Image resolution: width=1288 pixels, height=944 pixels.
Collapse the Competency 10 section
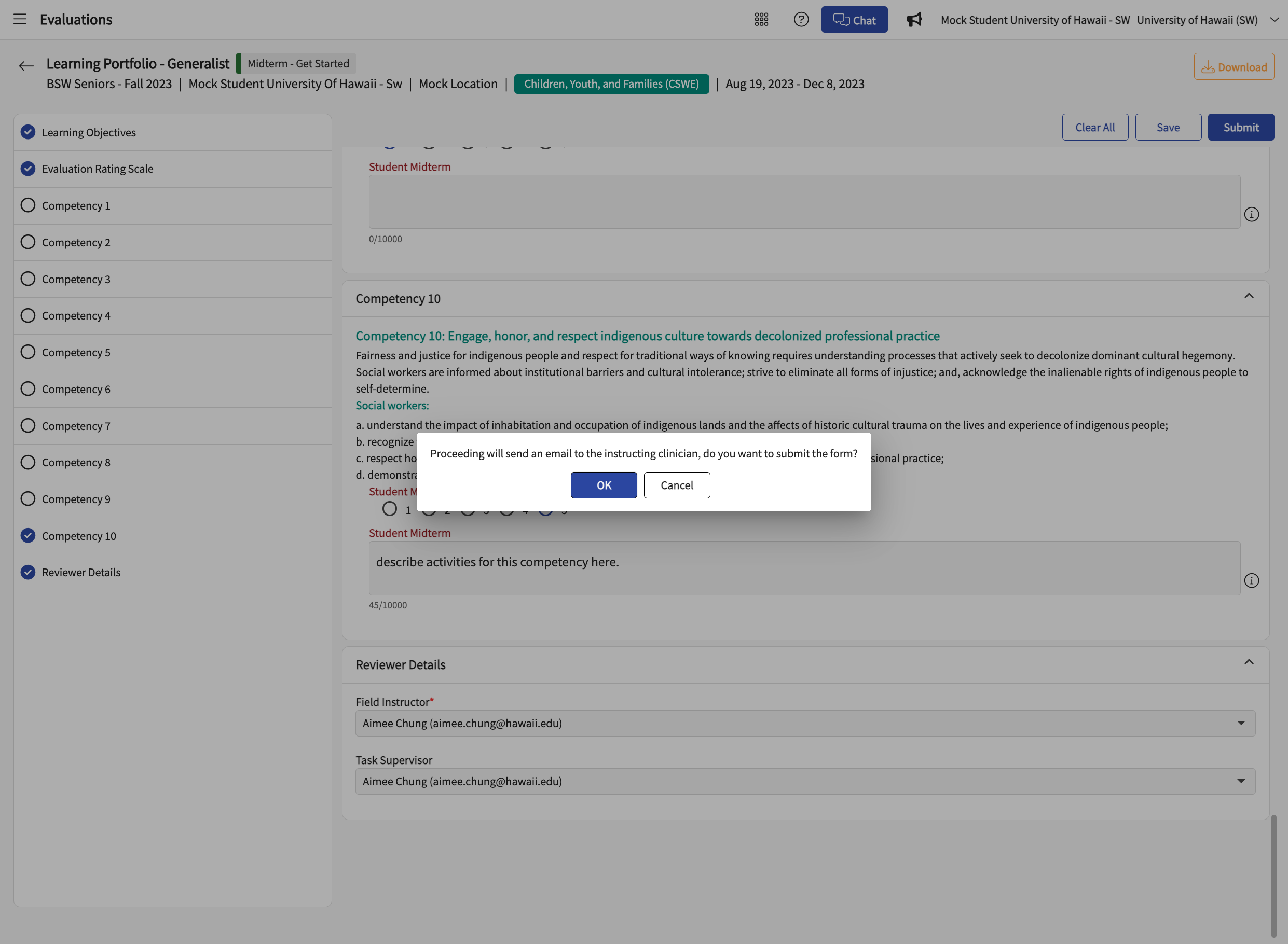(x=1249, y=296)
